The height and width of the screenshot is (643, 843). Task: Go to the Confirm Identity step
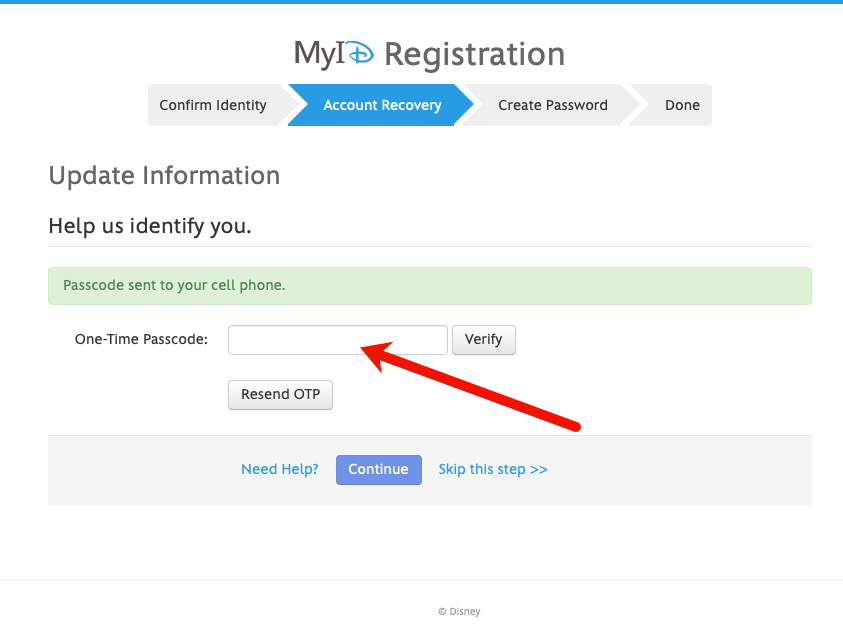click(x=213, y=105)
